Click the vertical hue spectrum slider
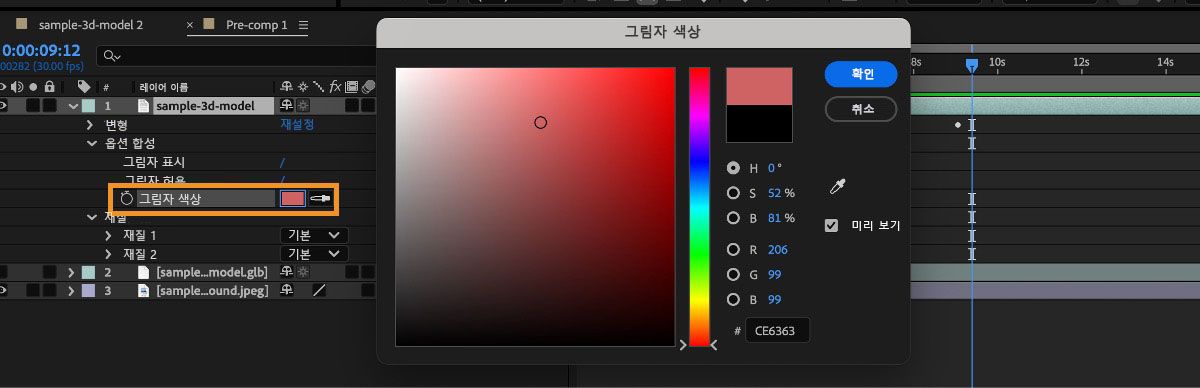Image resolution: width=1200 pixels, height=388 pixels. click(x=699, y=206)
